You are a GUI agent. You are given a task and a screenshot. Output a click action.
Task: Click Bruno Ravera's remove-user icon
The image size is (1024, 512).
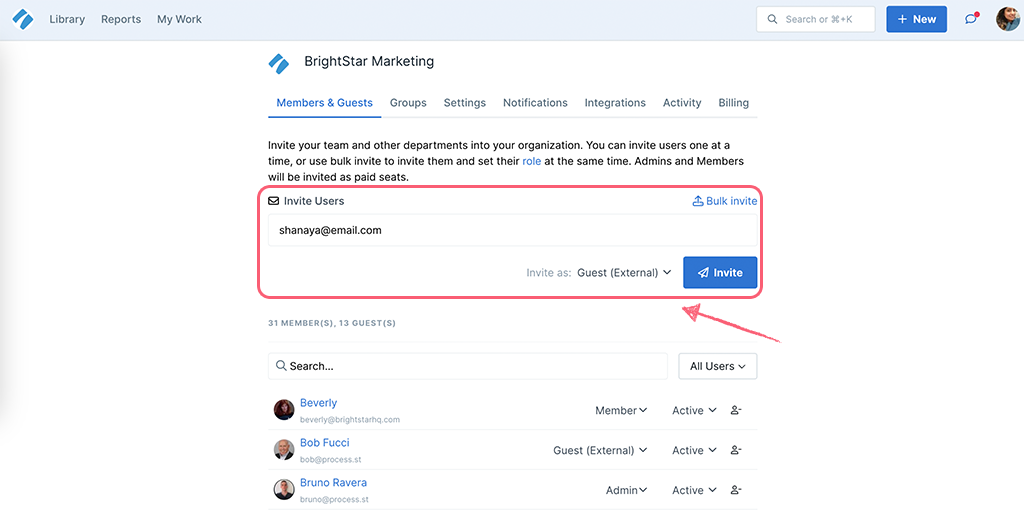point(736,490)
